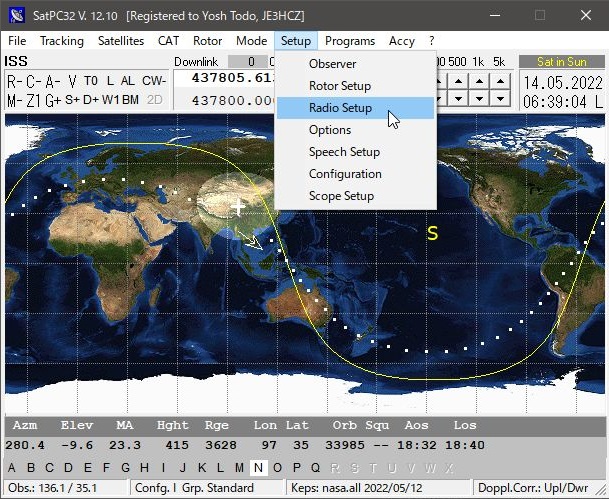The width and height of the screenshot is (609, 499).
Task: Select Radio Setup from the Setup menu
Action: pos(340,108)
